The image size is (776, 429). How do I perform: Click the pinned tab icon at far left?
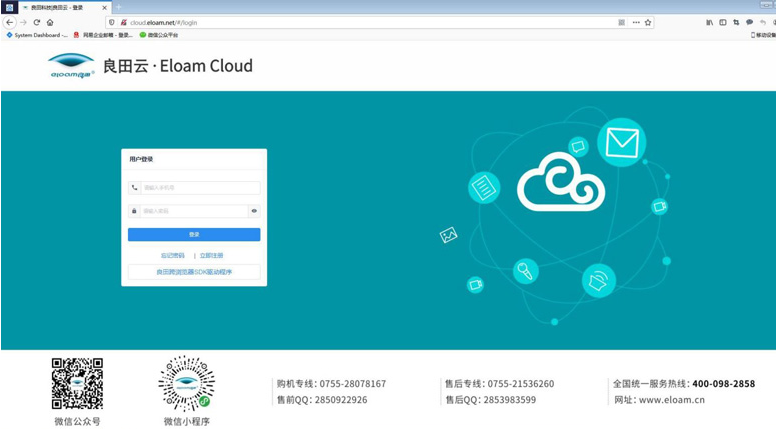(9, 7)
